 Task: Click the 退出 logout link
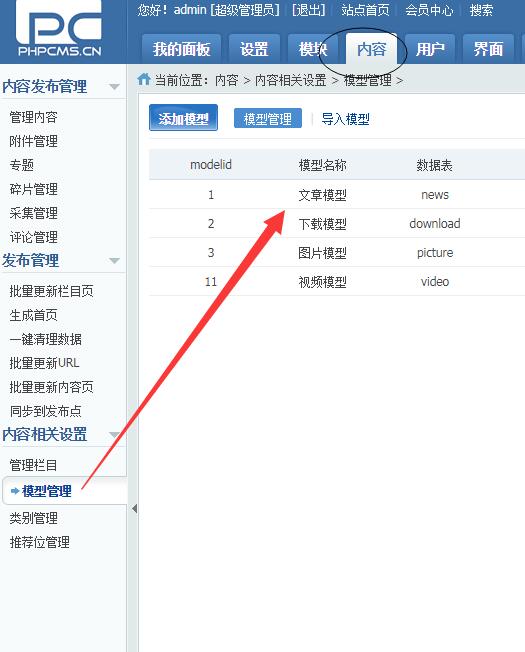point(308,10)
